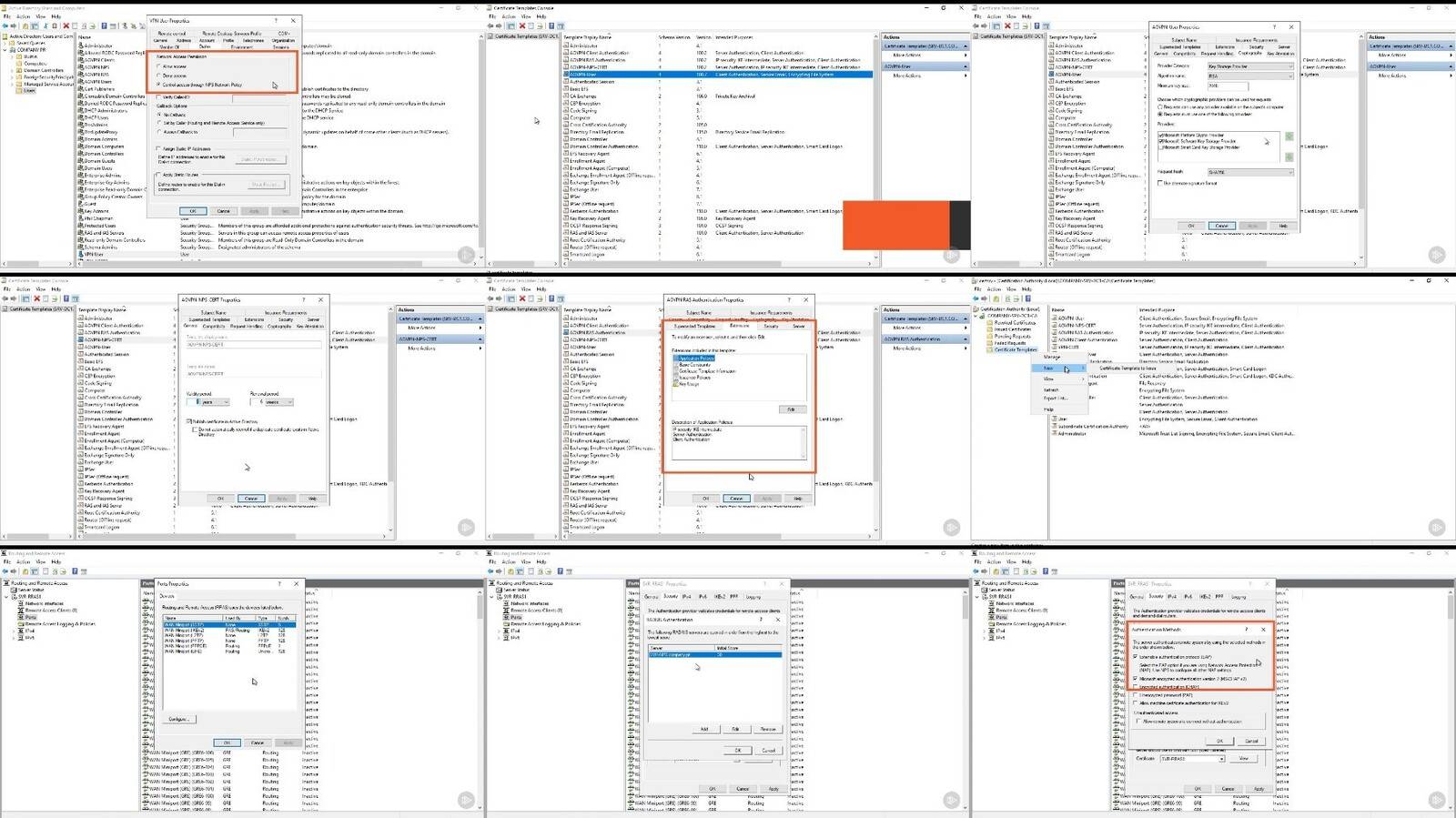Click Back arrow in Active Directory Users and Computers toolbar
Viewport: 1456px width, 818px height.
point(6,25)
